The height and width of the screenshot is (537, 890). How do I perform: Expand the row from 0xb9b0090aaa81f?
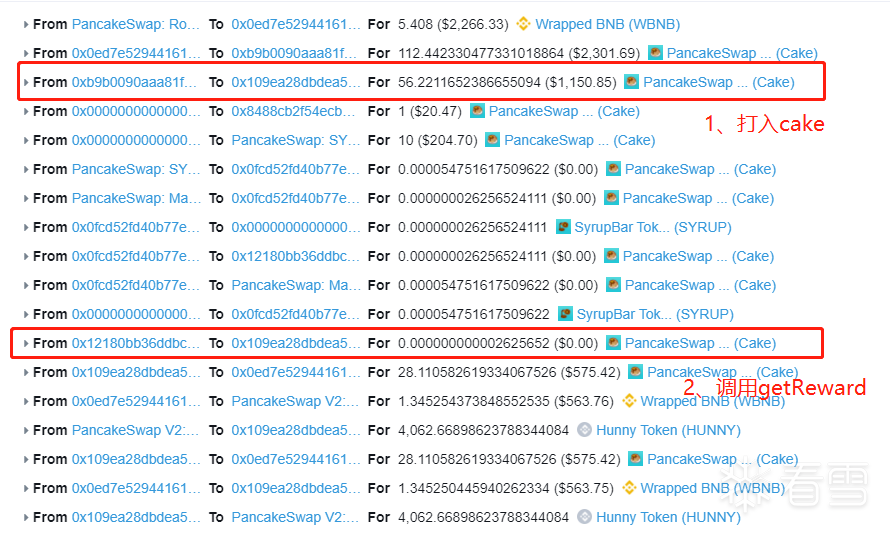click(26, 82)
